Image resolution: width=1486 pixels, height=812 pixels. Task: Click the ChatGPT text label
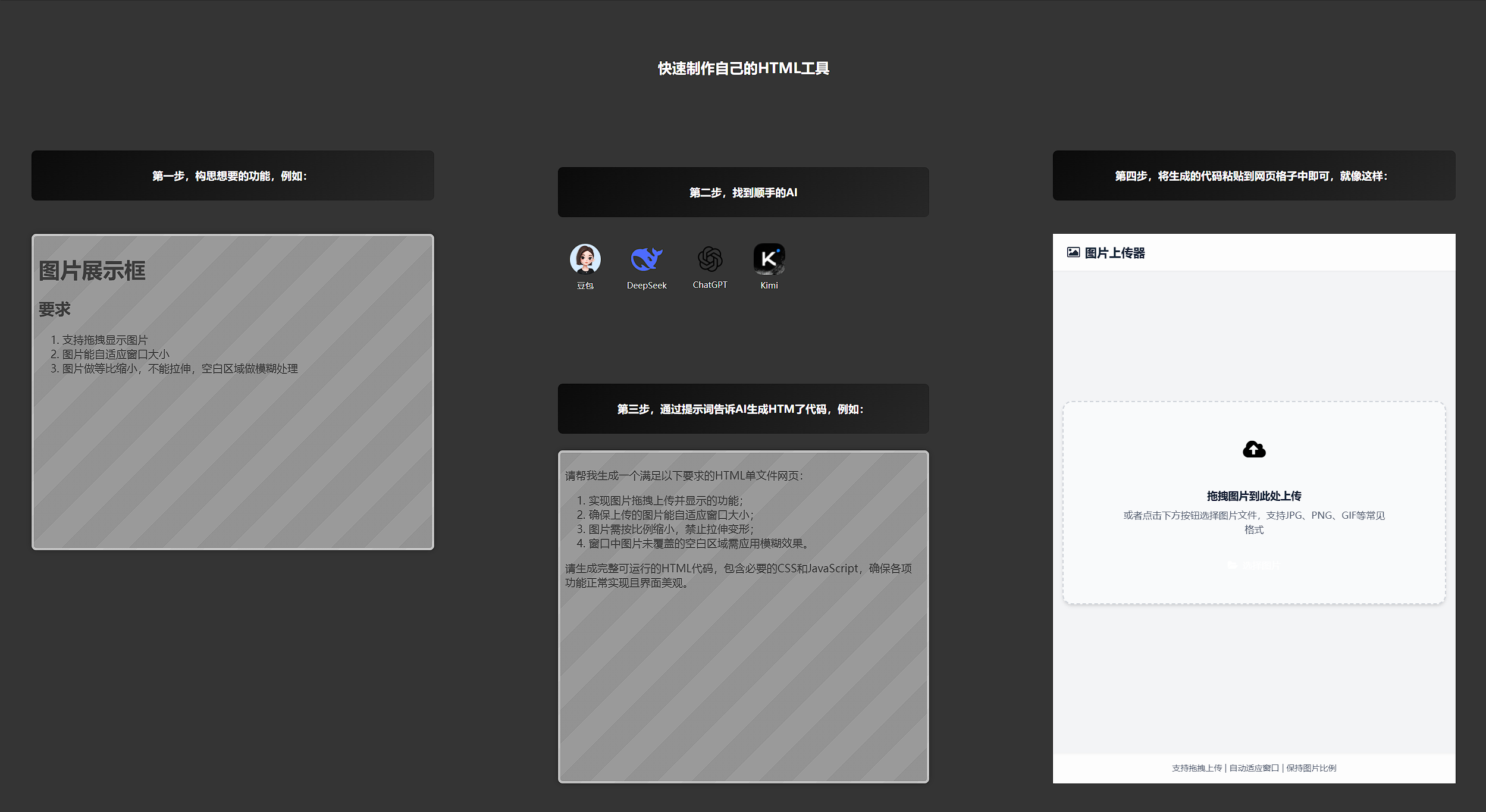710,285
